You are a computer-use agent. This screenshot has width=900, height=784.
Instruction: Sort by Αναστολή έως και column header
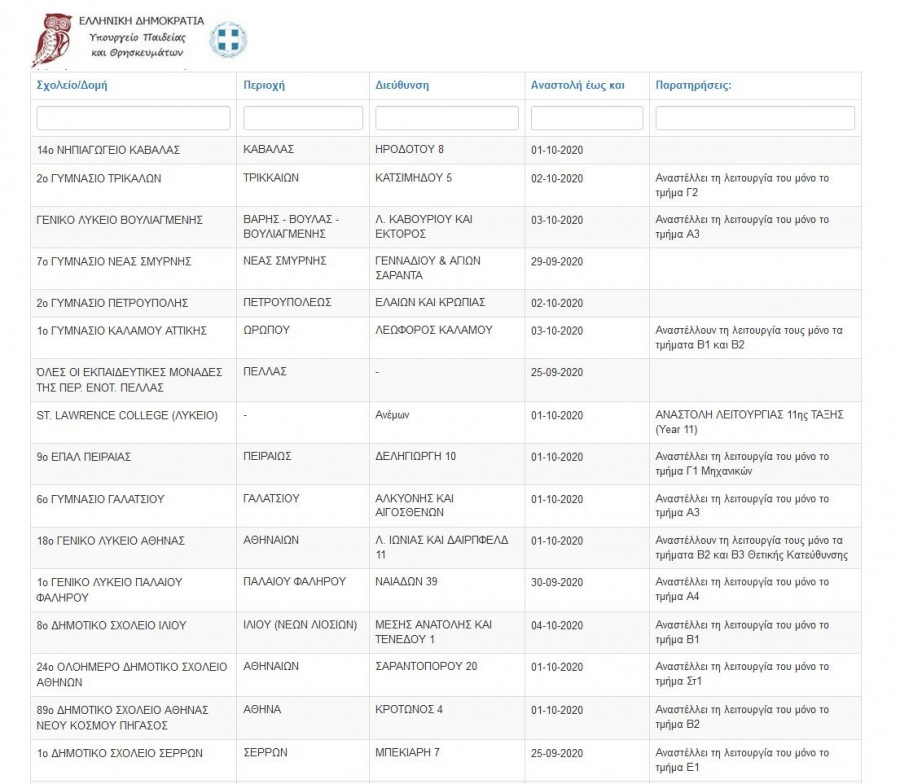tap(577, 85)
